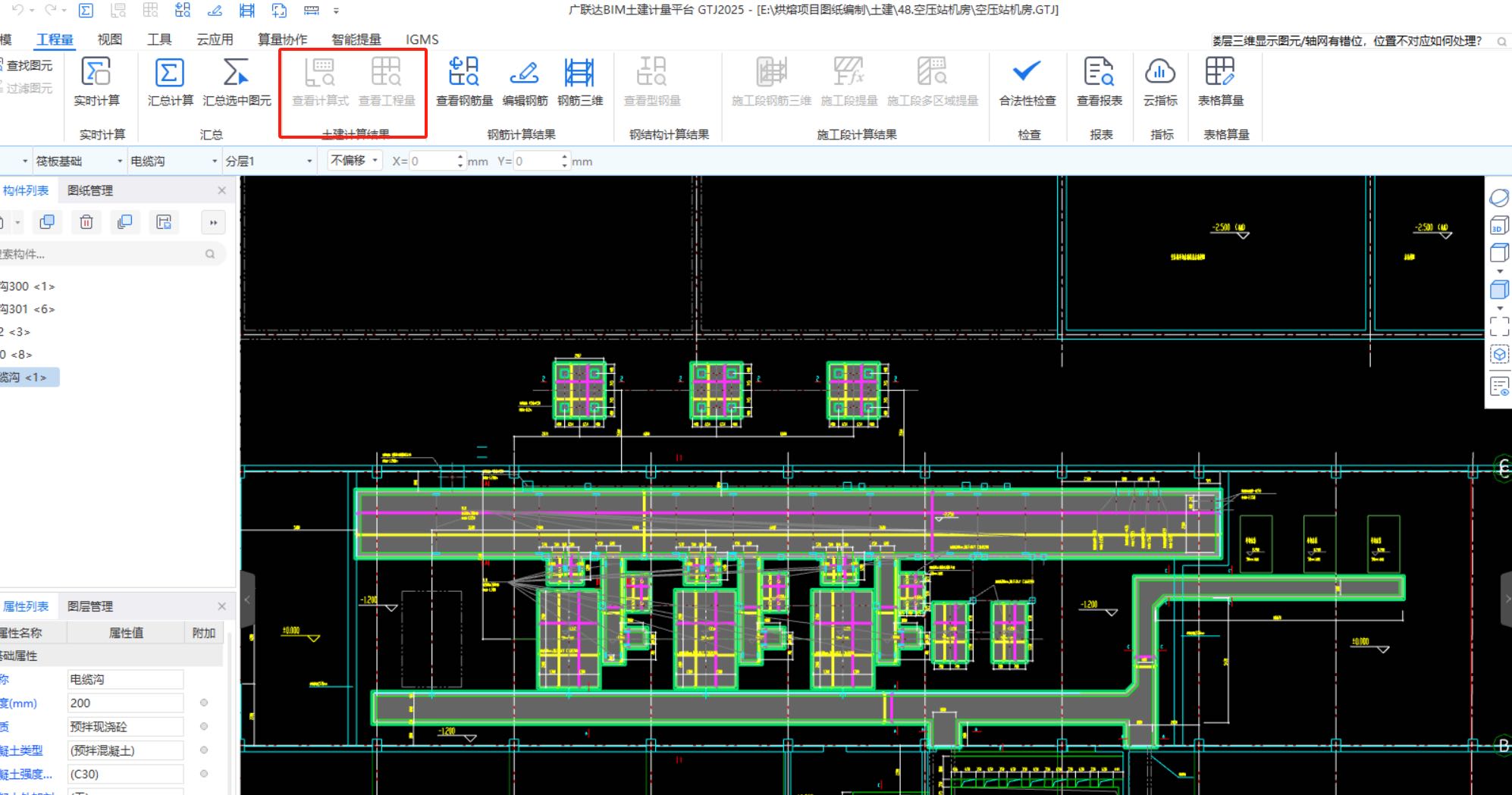Increase the Y offset with stepper arrow

[565, 157]
